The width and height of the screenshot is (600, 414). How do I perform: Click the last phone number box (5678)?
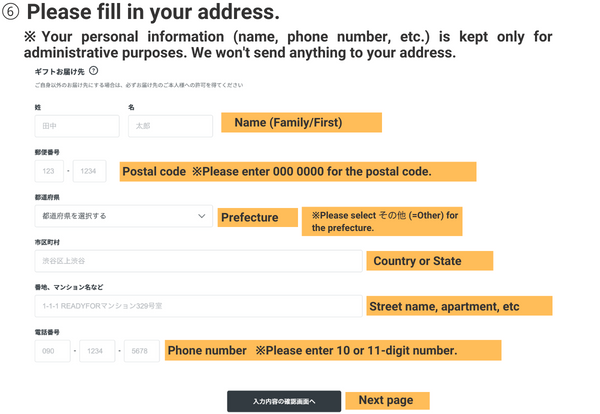pos(141,351)
